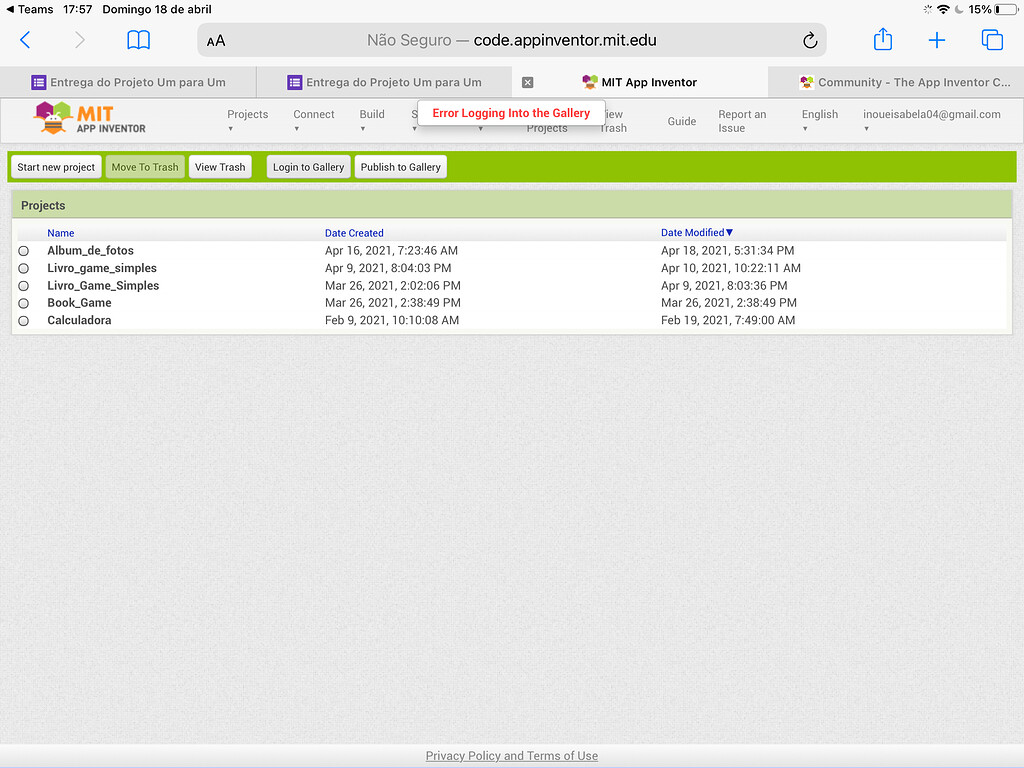Reload the page with the refresh icon
This screenshot has height=768, width=1024.
810,41
